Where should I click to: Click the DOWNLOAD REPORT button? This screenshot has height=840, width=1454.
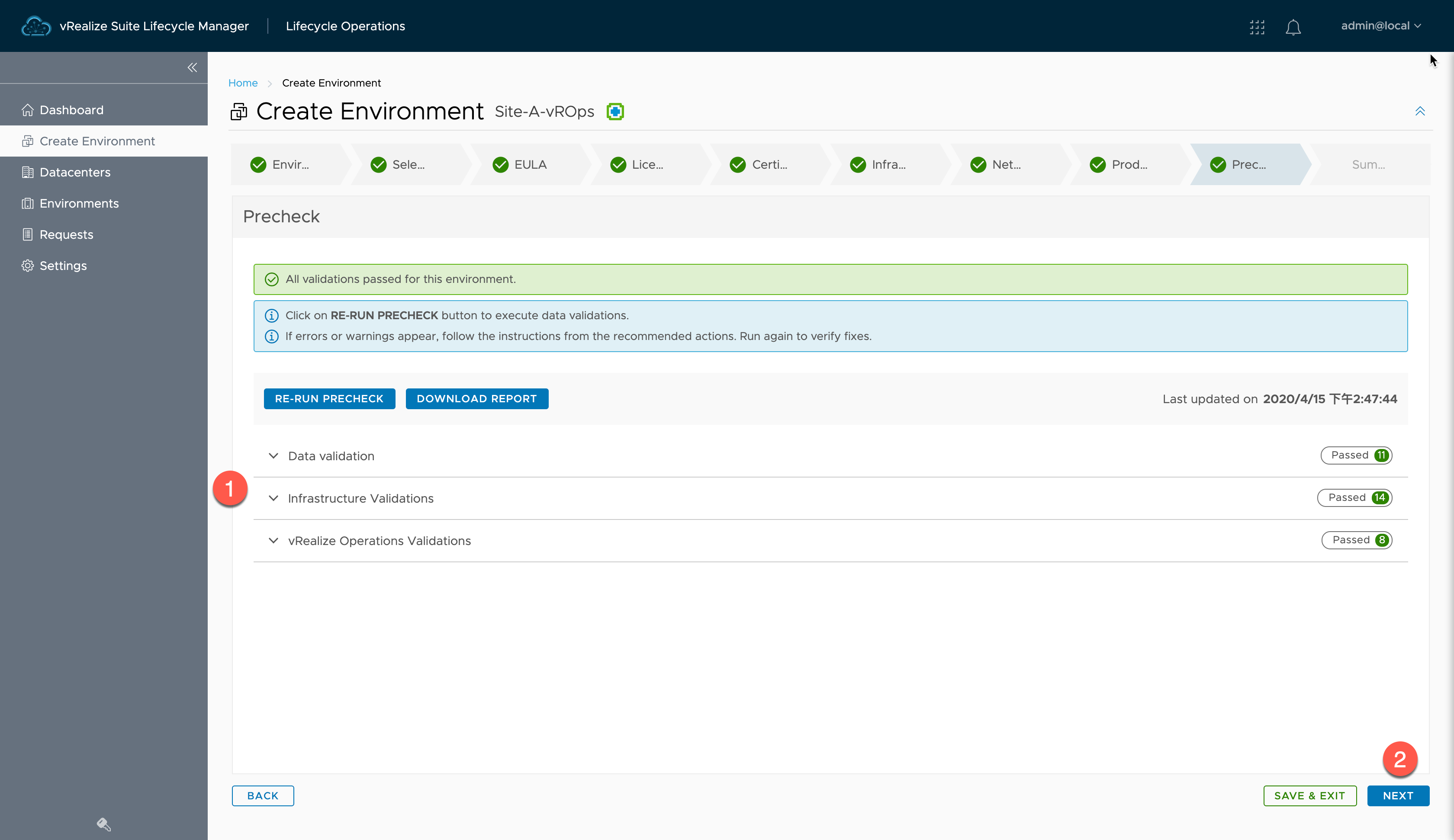click(x=476, y=398)
